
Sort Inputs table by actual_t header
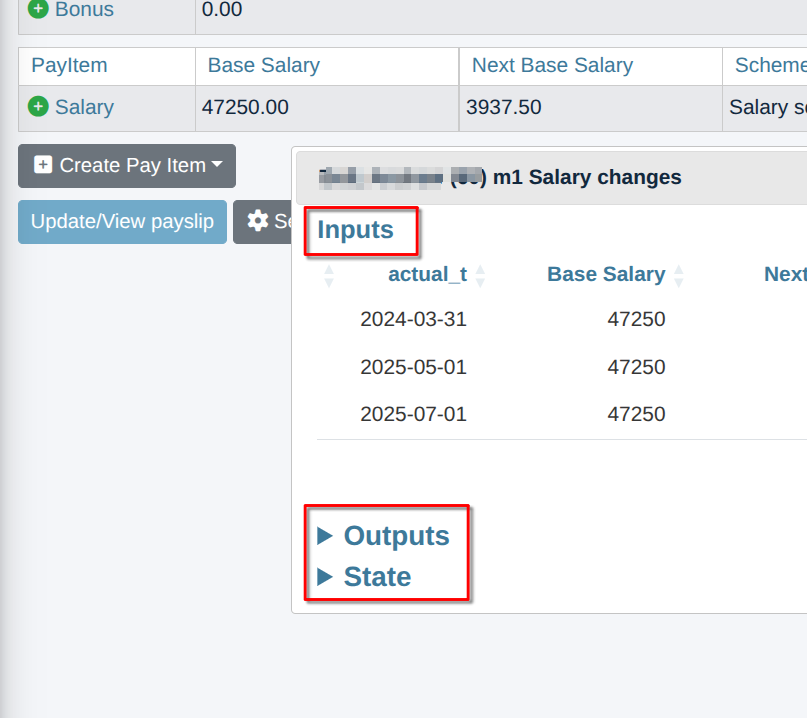coord(427,274)
